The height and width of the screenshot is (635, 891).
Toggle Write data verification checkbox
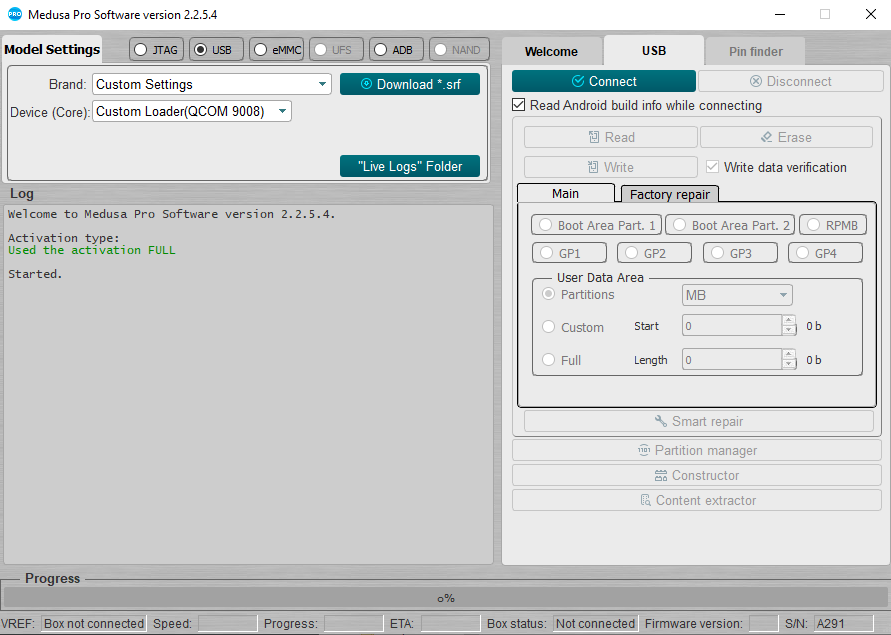(x=712, y=167)
